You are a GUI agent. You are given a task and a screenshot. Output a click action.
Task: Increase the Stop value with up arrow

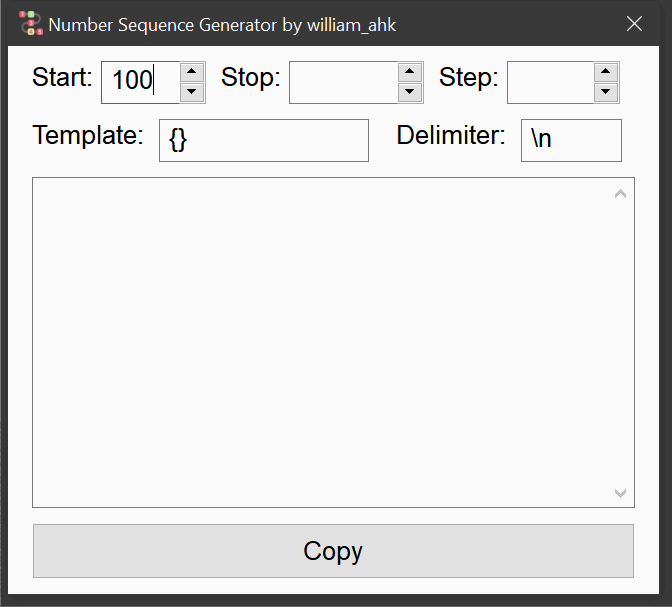click(410, 72)
